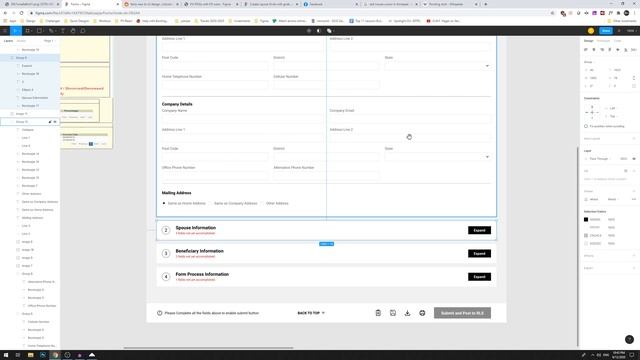Click the save disk icon in form footer
640x360 pixels.
pos(393,313)
